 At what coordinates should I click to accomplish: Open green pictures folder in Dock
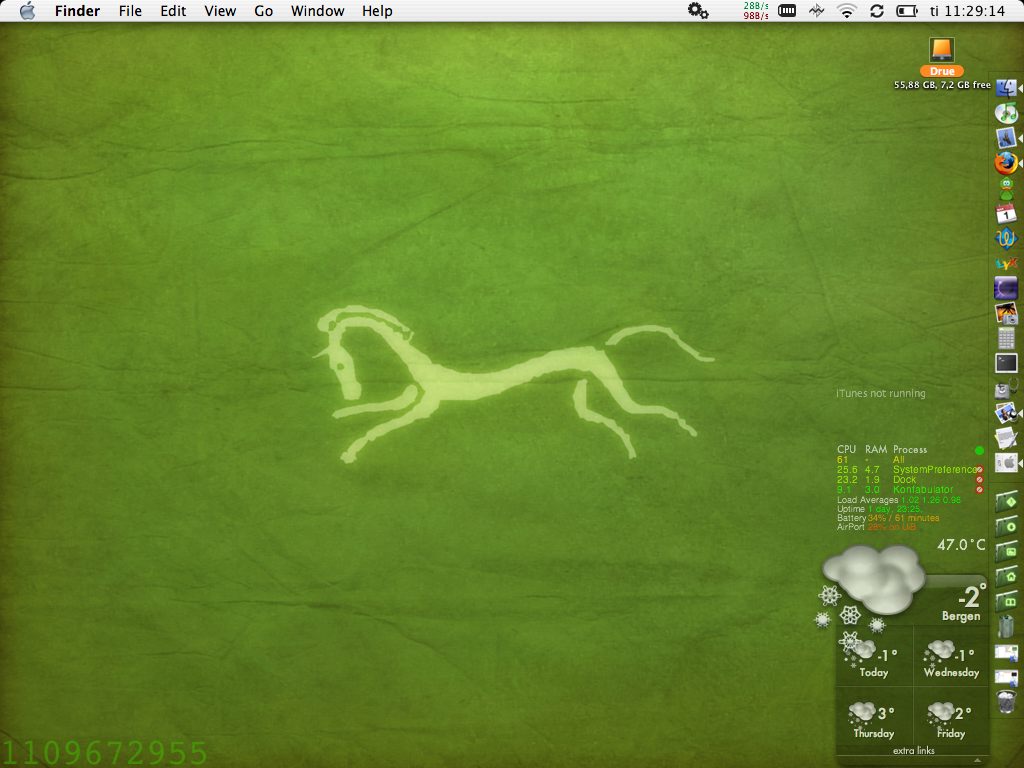coord(1006,551)
